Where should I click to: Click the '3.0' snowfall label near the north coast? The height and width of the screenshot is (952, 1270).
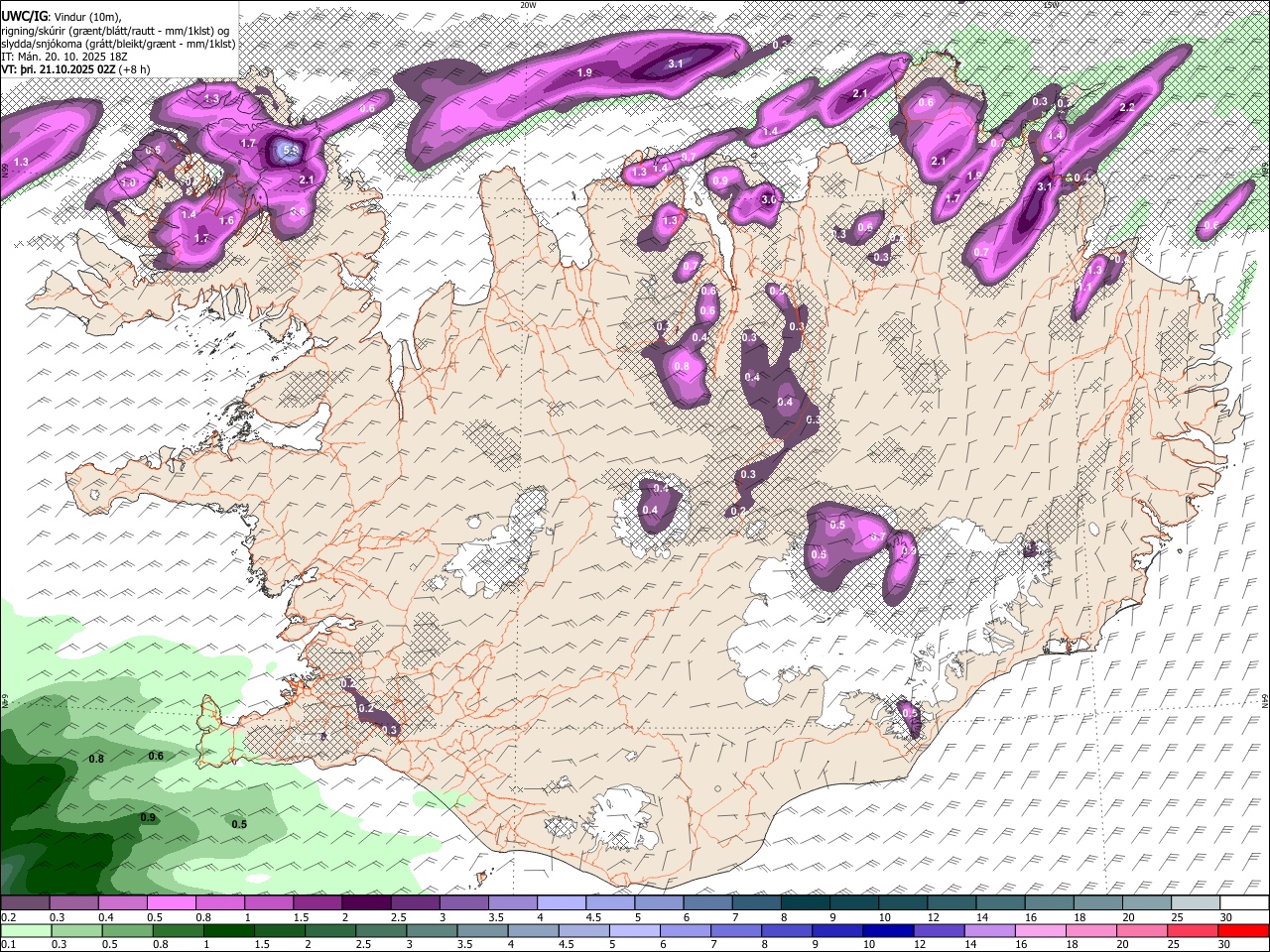(x=768, y=199)
